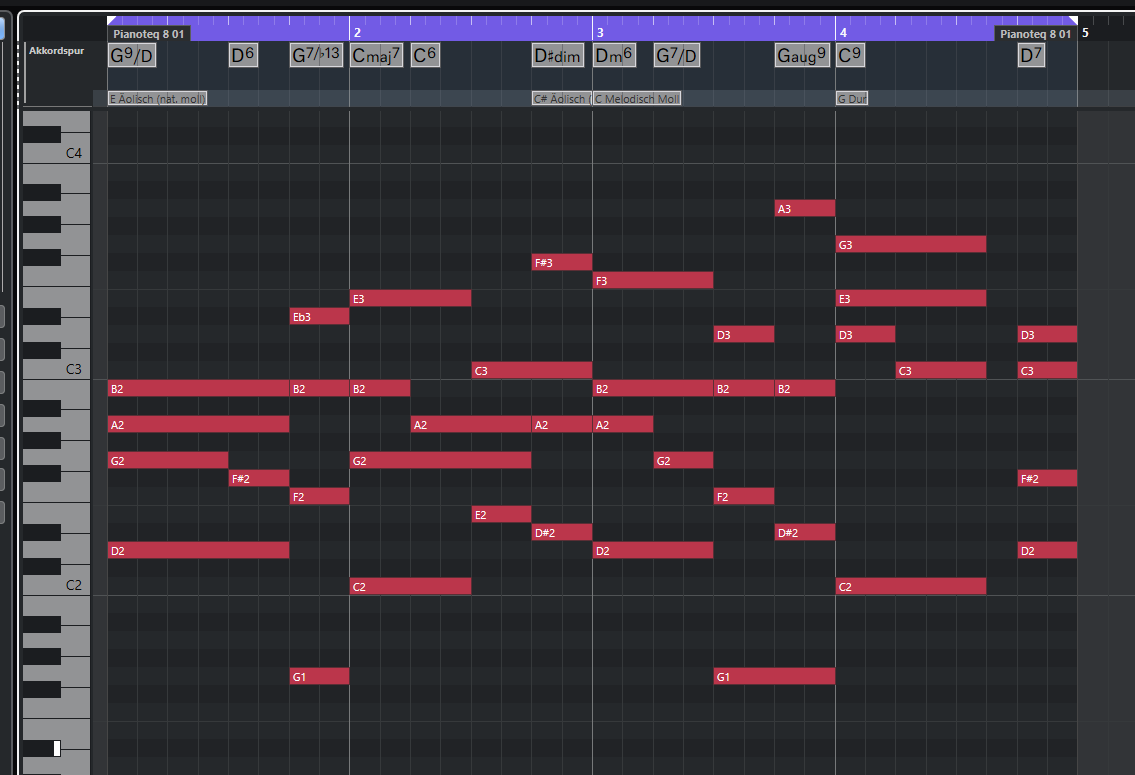Click bar 4 in the timeline ruler
This screenshot has height=775, width=1135.
pos(843,33)
